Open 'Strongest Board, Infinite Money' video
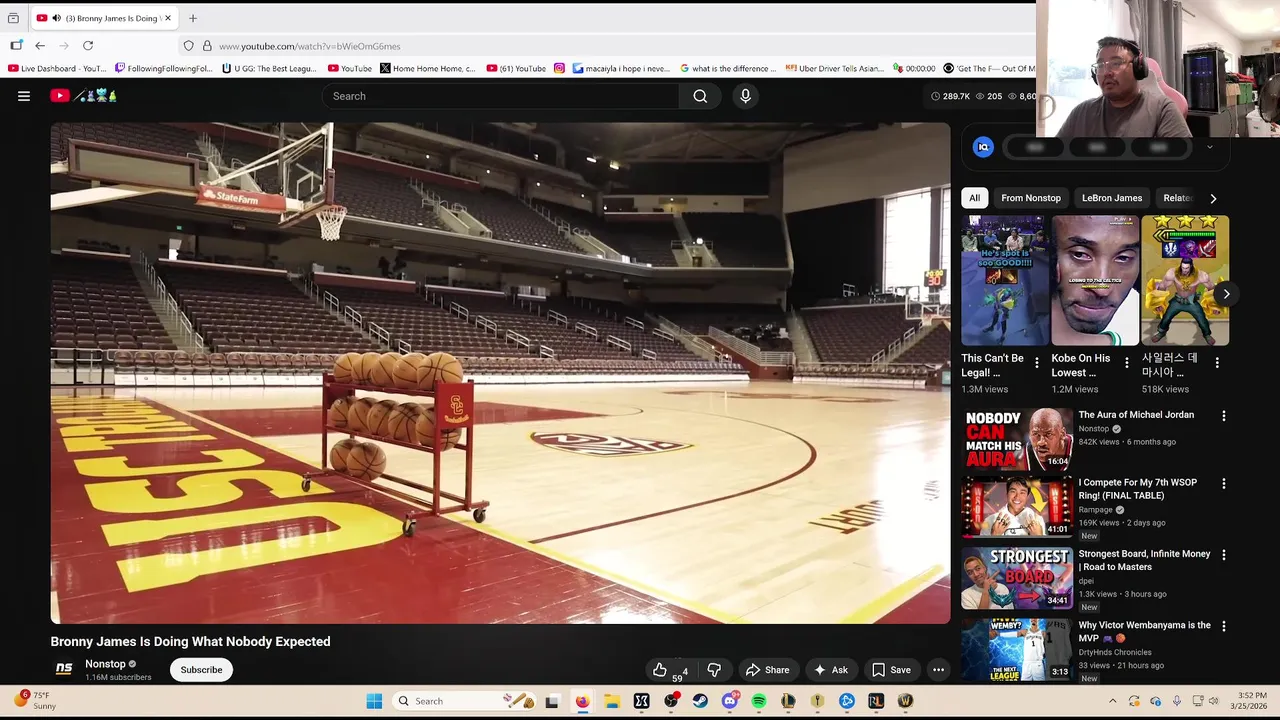Image resolution: width=1280 pixels, height=720 pixels. click(1144, 560)
